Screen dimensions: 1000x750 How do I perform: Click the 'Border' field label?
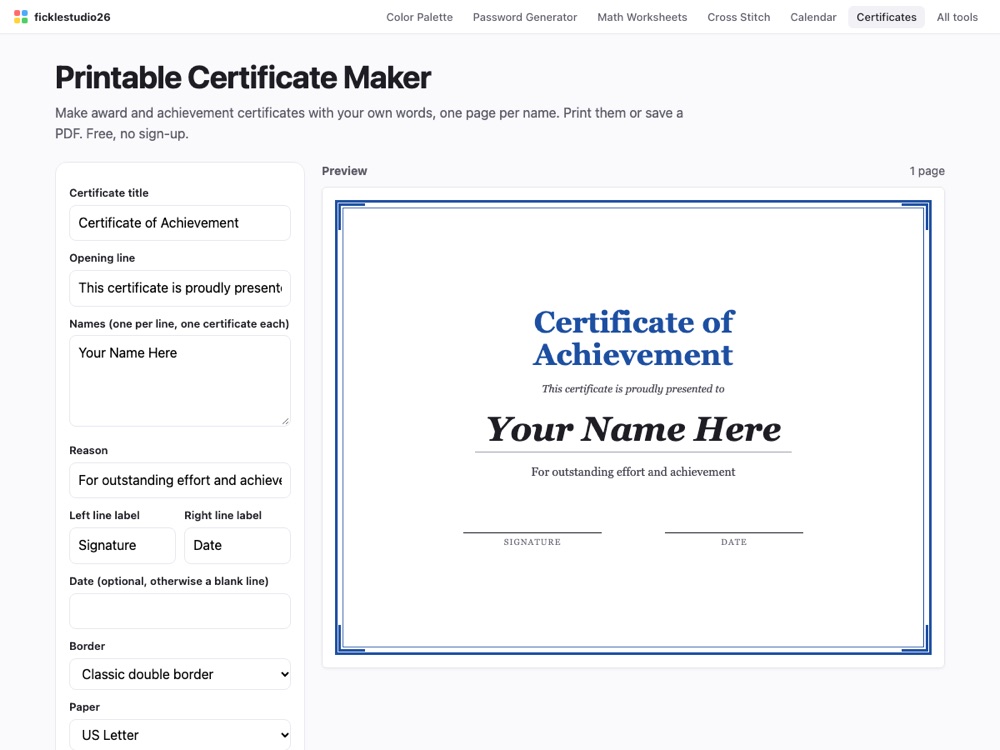pos(87,646)
